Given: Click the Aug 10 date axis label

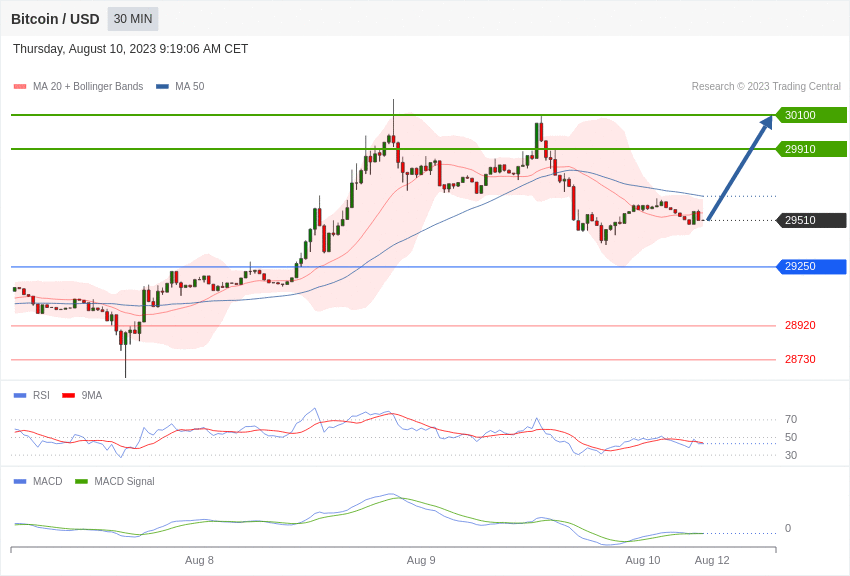Looking at the screenshot, I should [643, 560].
